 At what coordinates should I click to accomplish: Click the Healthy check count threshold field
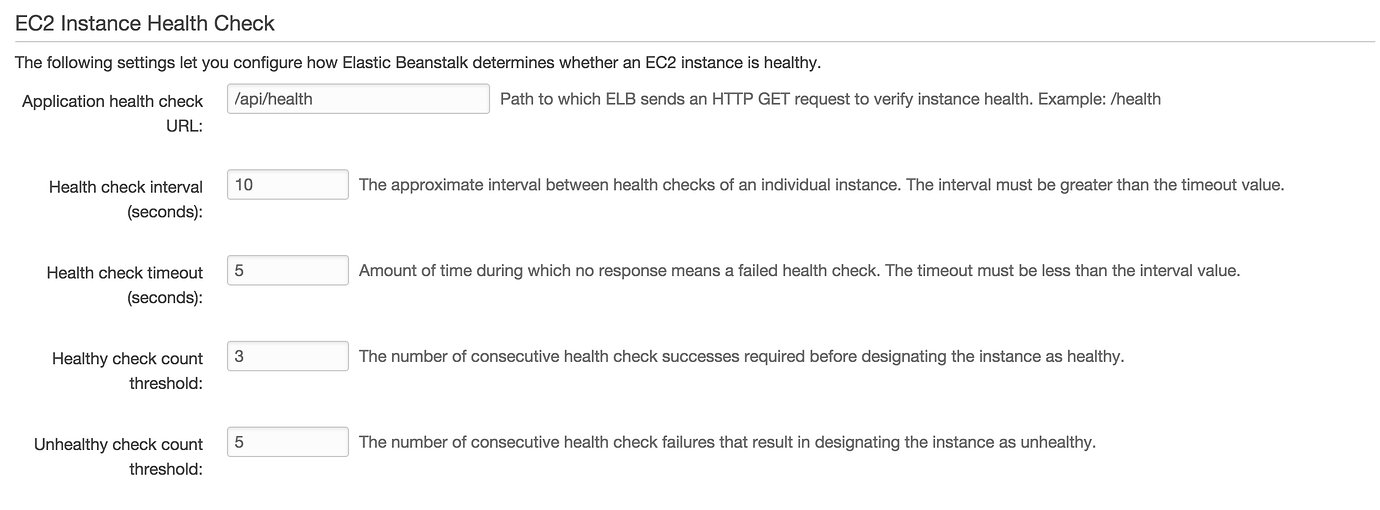click(288, 356)
